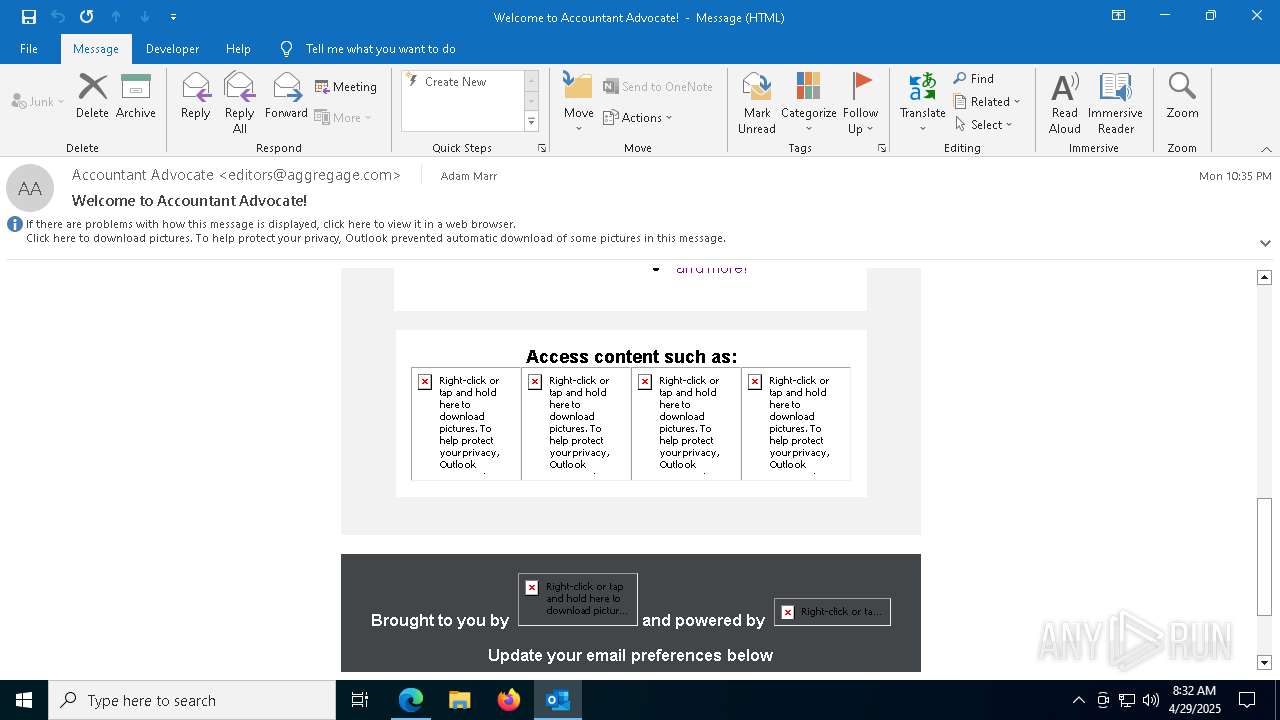Reply to the sender
Screen dimensions: 1280x720
[x=195, y=96]
